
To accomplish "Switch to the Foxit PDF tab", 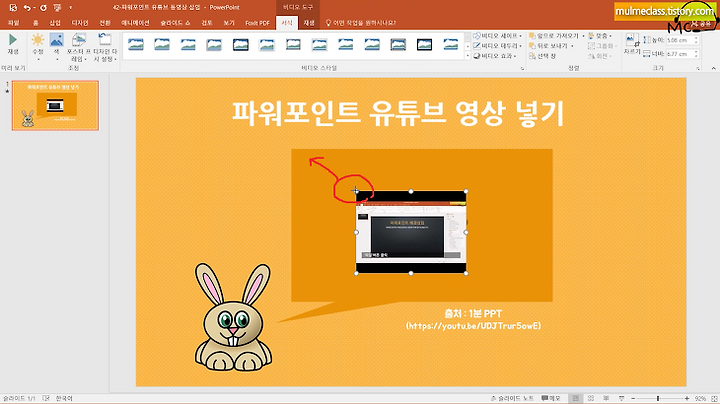I will [257, 23].
